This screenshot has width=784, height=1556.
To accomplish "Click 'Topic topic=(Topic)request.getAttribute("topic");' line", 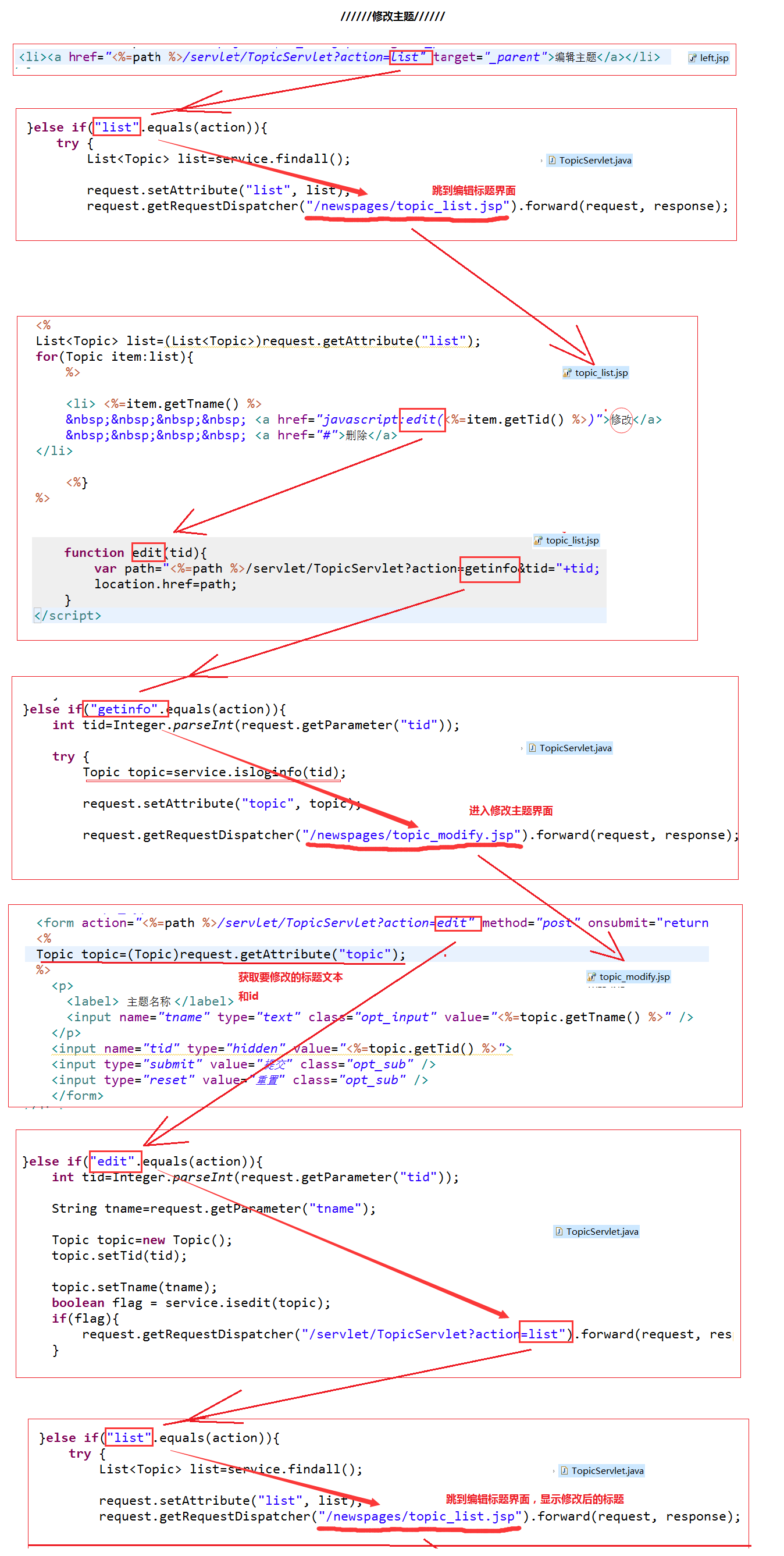I will pos(221,954).
